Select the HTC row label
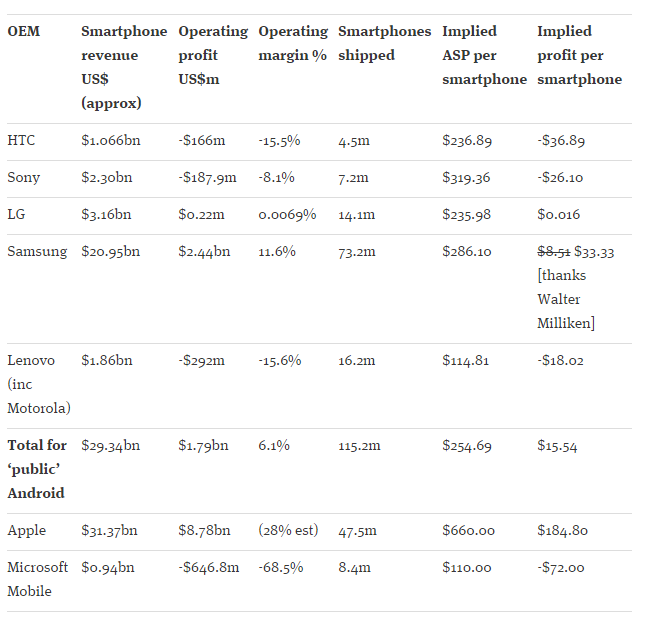Screen dimensions: 647x618 (21, 141)
